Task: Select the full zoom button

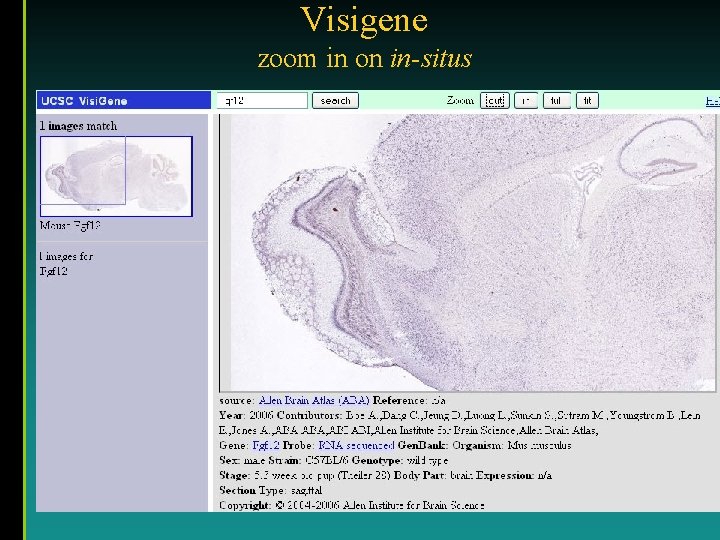Action: [557, 101]
